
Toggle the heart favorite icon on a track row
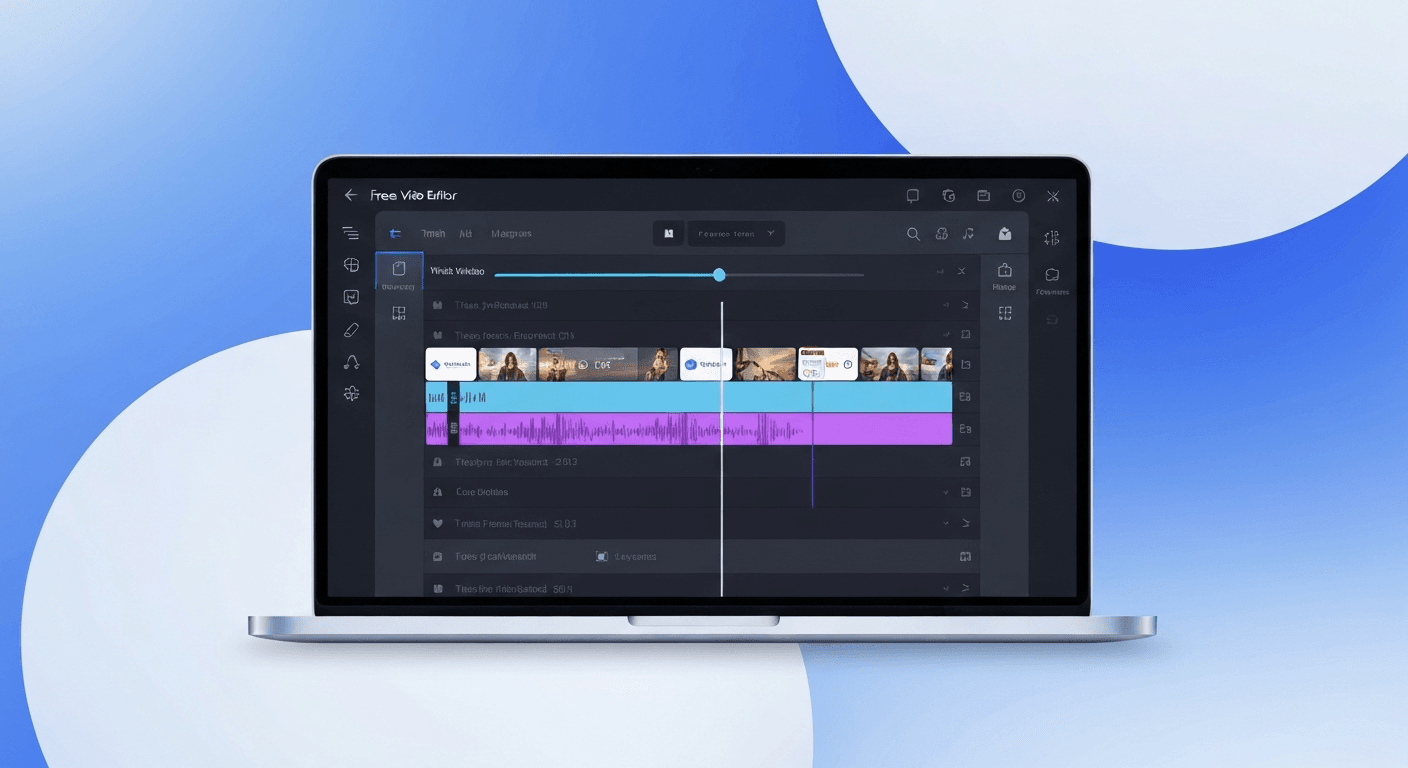[436, 523]
